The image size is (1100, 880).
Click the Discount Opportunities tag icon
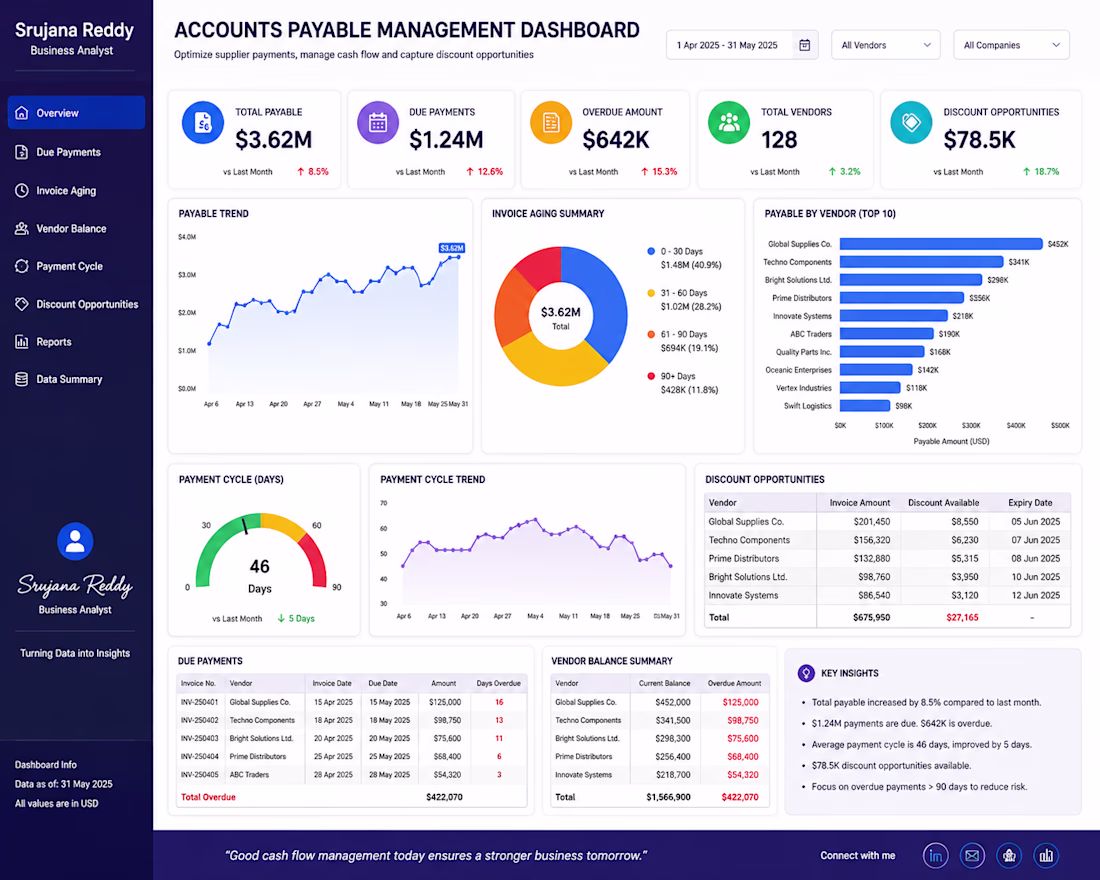(x=22, y=304)
